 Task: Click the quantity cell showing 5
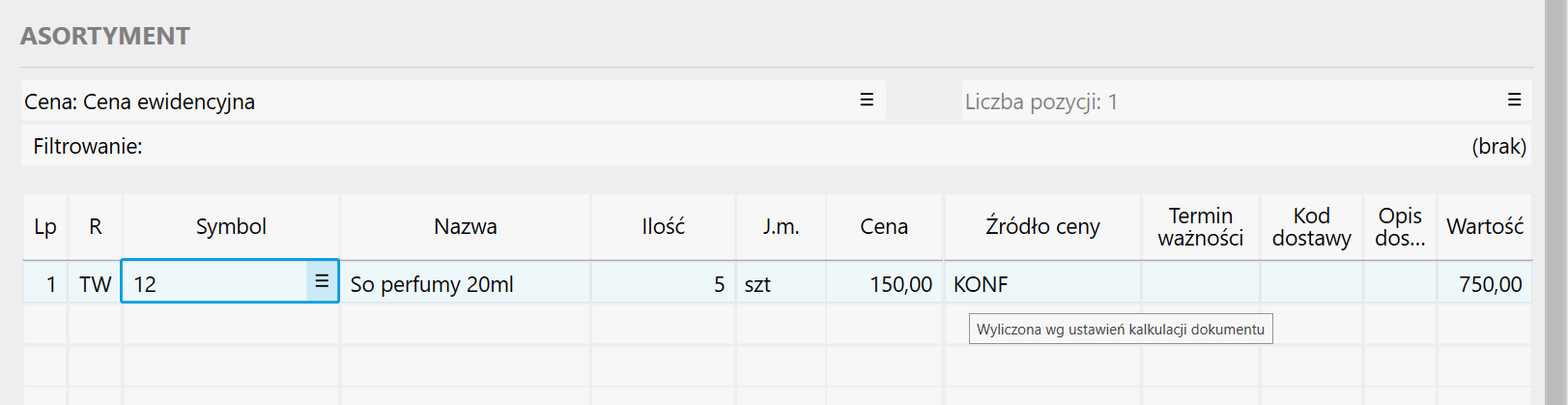click(x=663, y=284)
